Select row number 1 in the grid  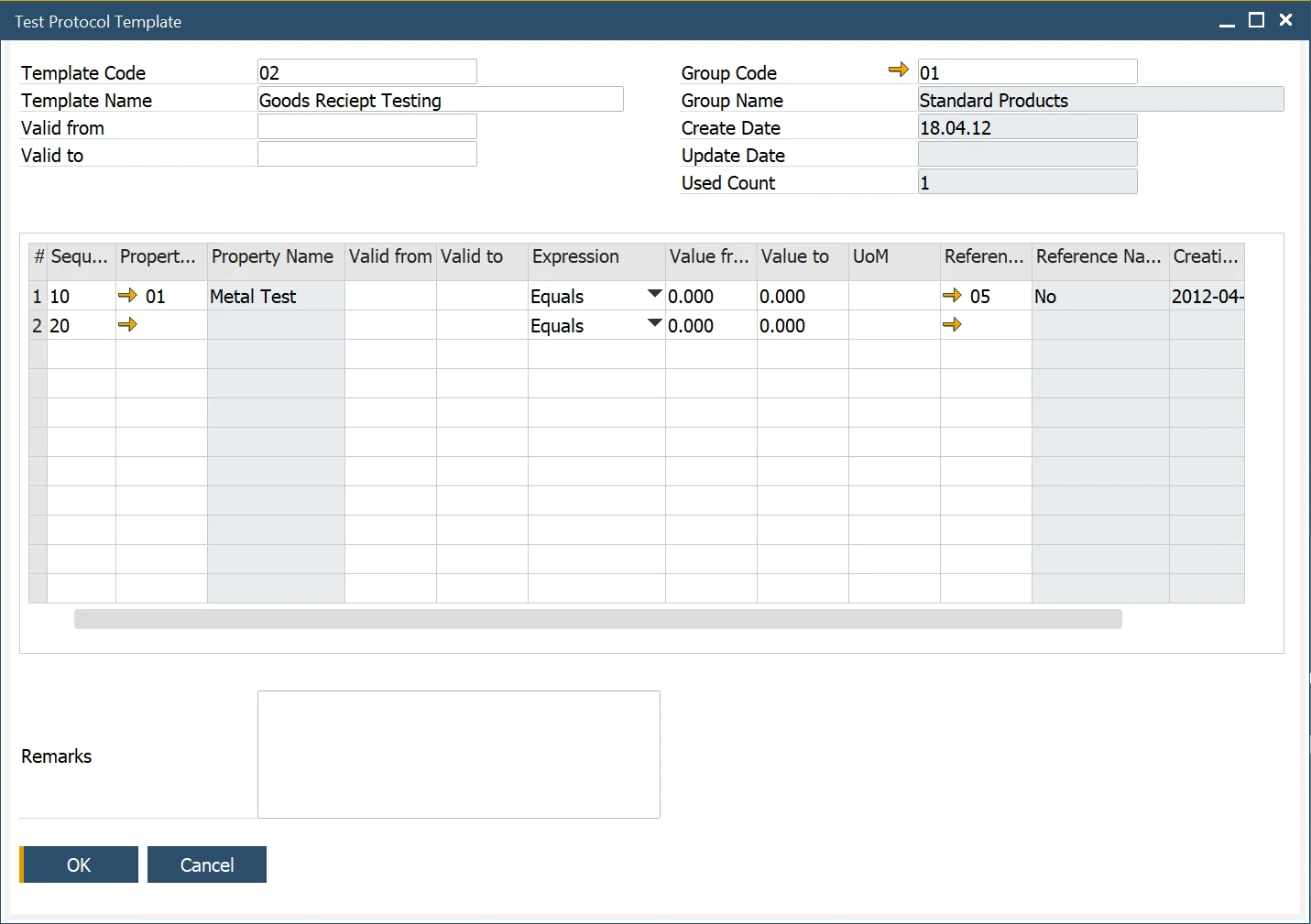pos(38,297)
